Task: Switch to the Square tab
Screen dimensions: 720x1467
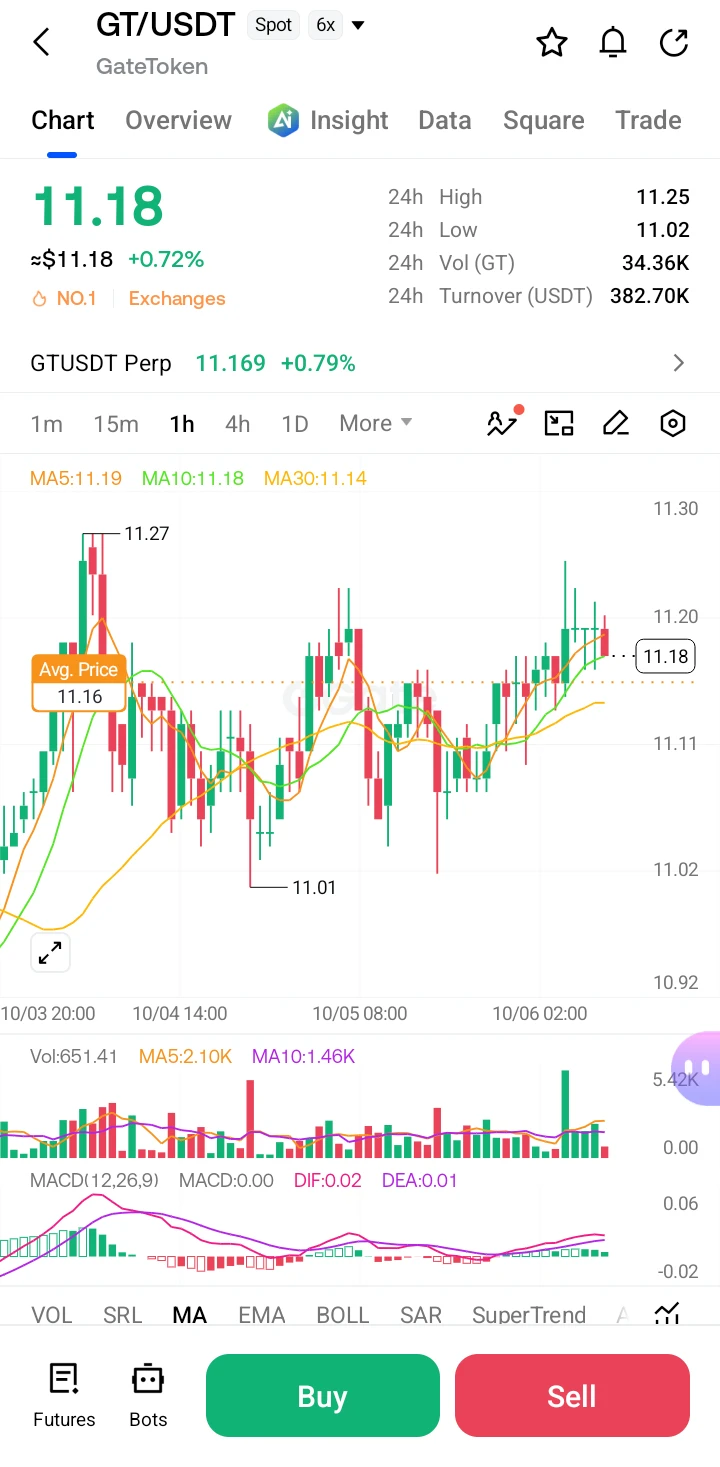Action: point(544,120)
